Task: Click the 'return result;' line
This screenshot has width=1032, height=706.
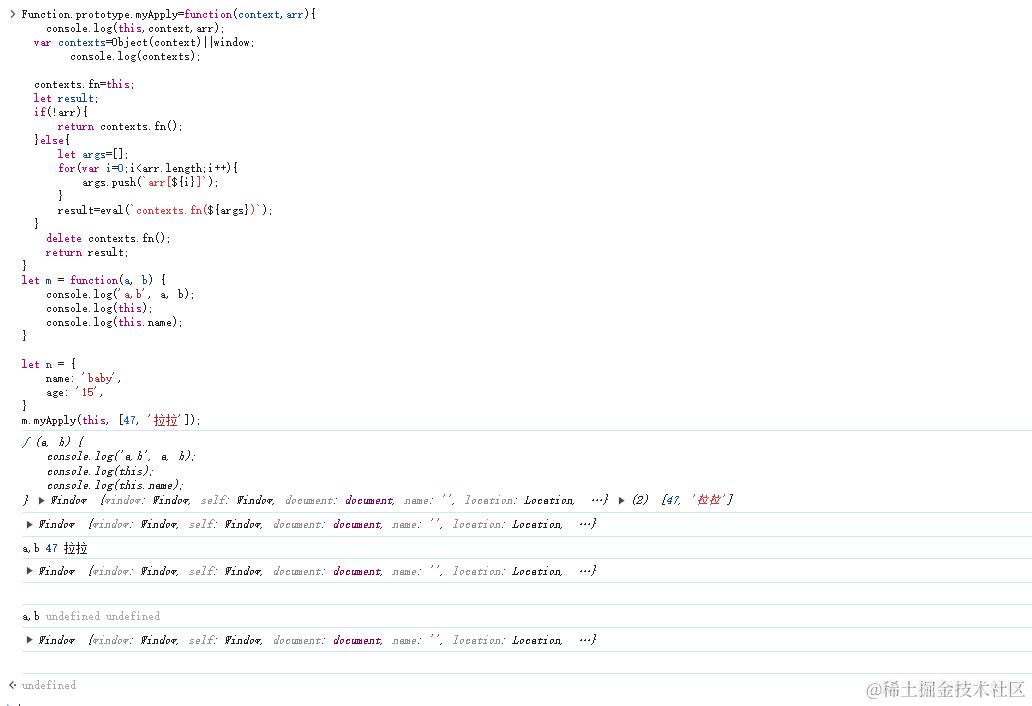Action: click(x=87, y=252)
